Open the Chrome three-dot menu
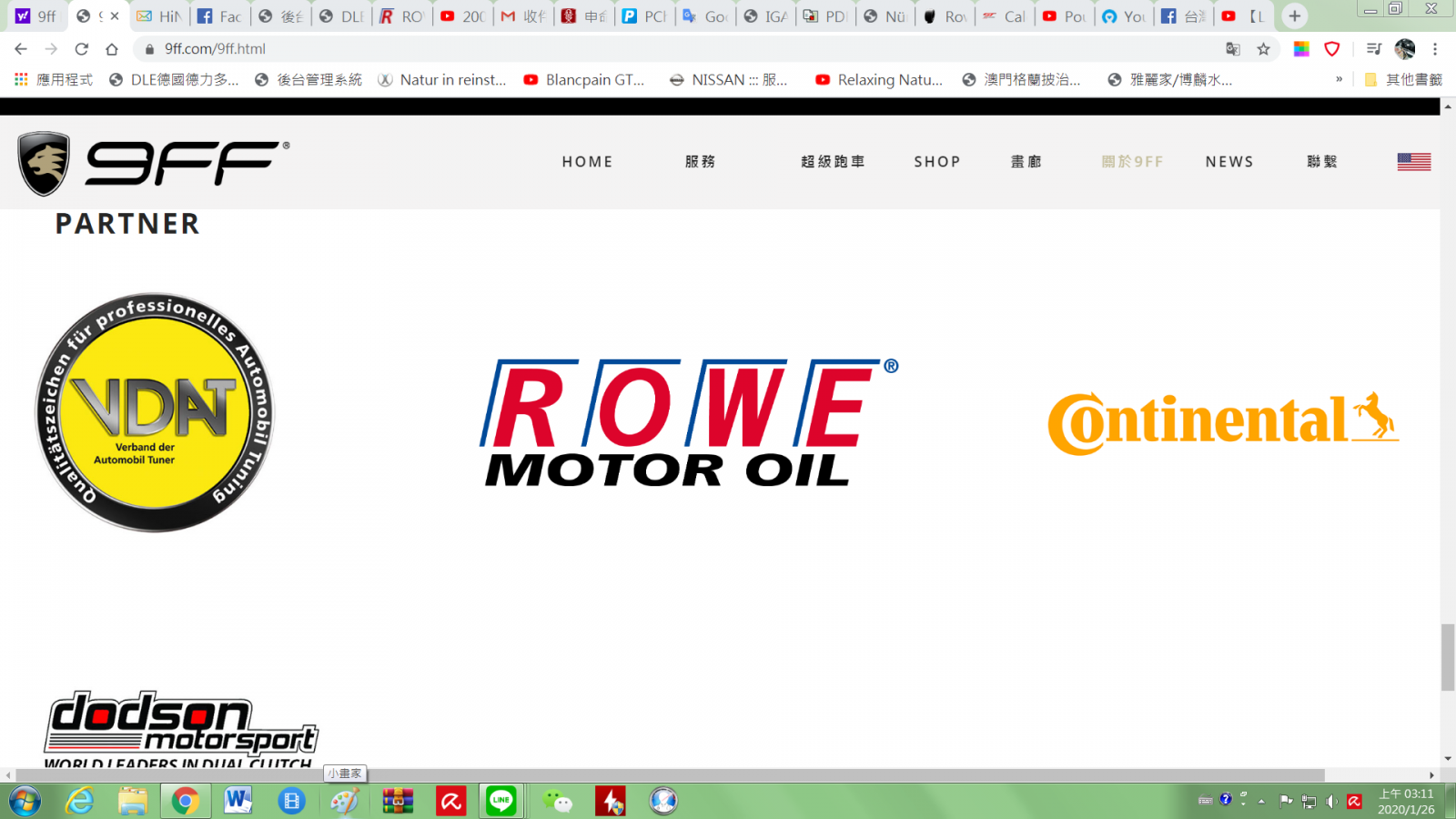Viewport: 1456px width, 819px height. coord(1435,49)
